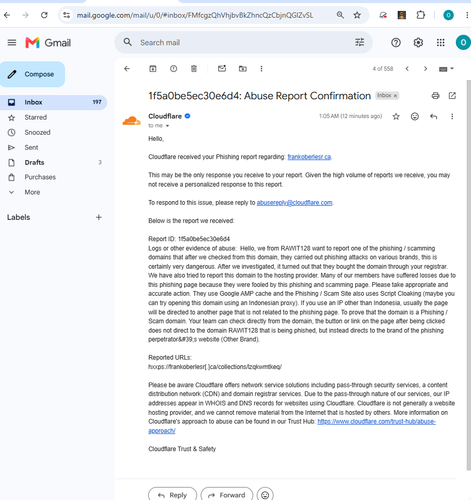Print the email conversation
Screen dimensions: 471x500
(x=435, y=96)
